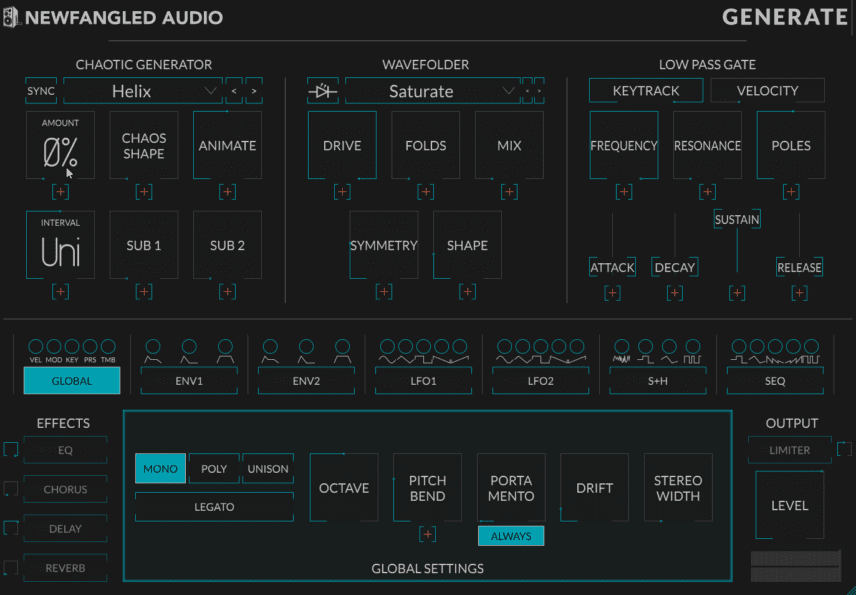The width and height of the screenshot is (856, 595).
Task: Toggle the ALWAYS portamento button
Action: (511, 536)
